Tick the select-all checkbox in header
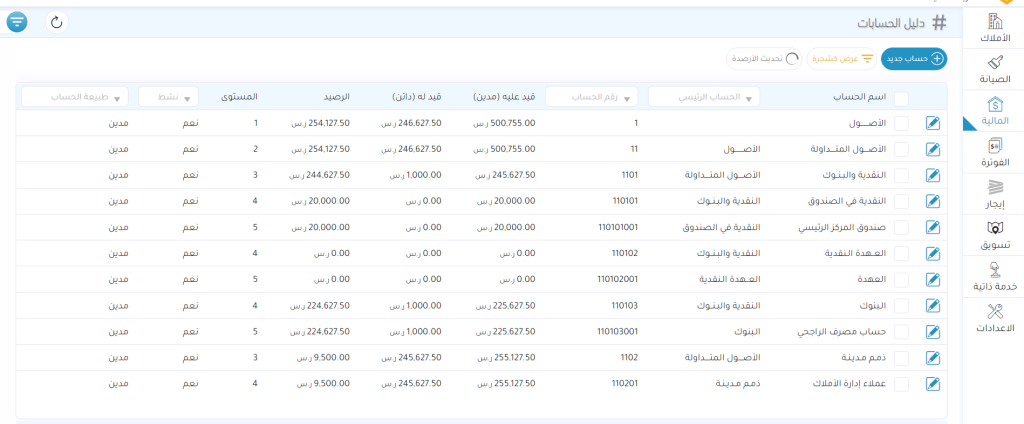Viewport: 1024px width, 424px height. [901, 99]
